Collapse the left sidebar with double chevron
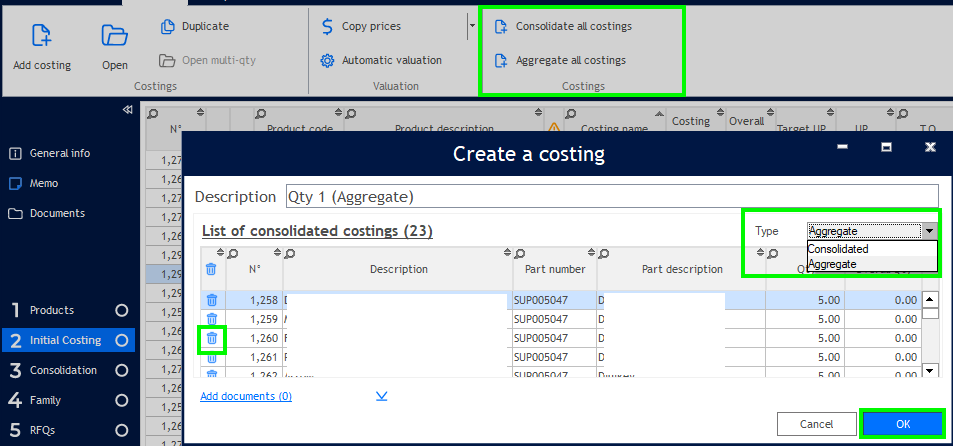This screenshot has width=953, height=446. (x=127, y=110)
